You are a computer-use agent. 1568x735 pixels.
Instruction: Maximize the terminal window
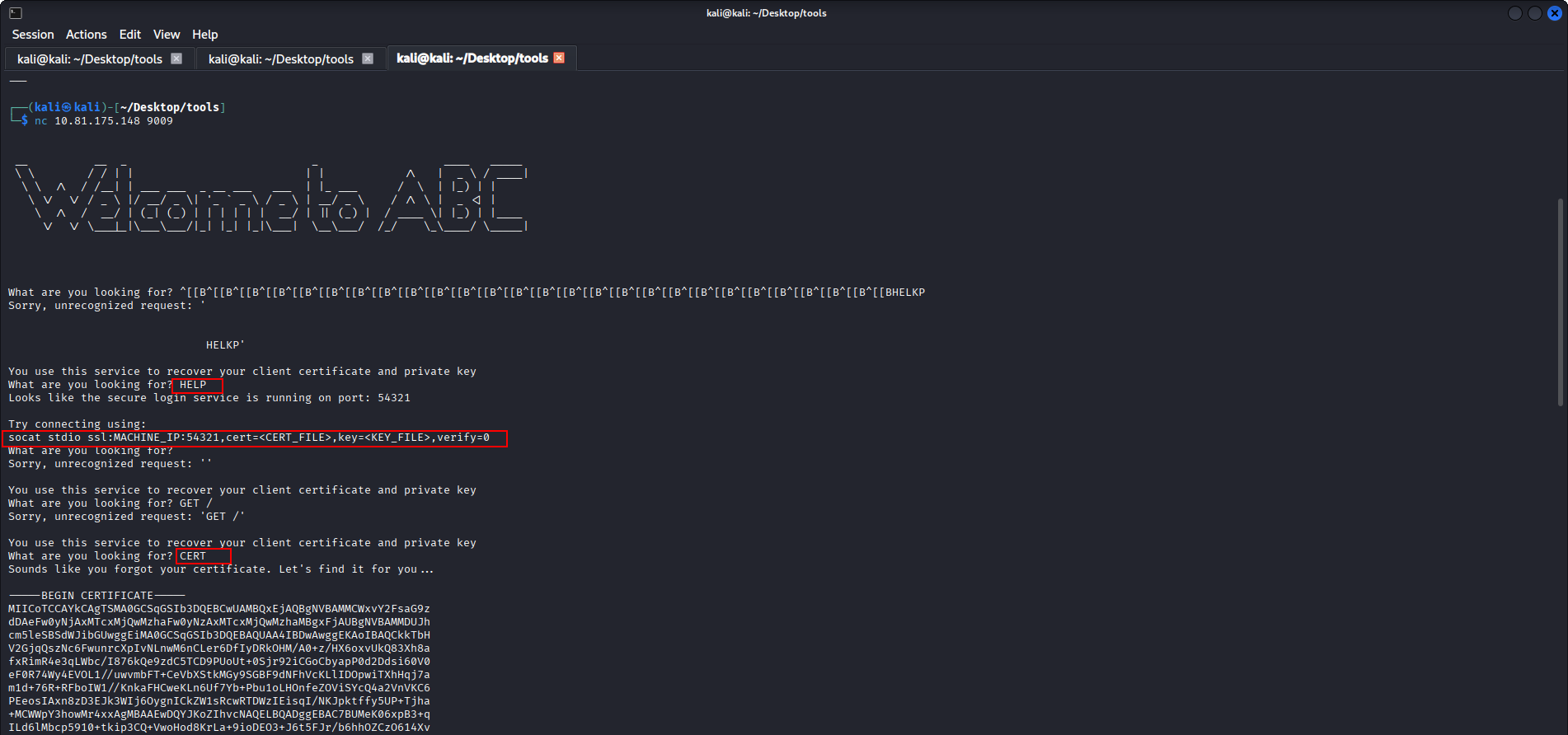click(1534, 13)
